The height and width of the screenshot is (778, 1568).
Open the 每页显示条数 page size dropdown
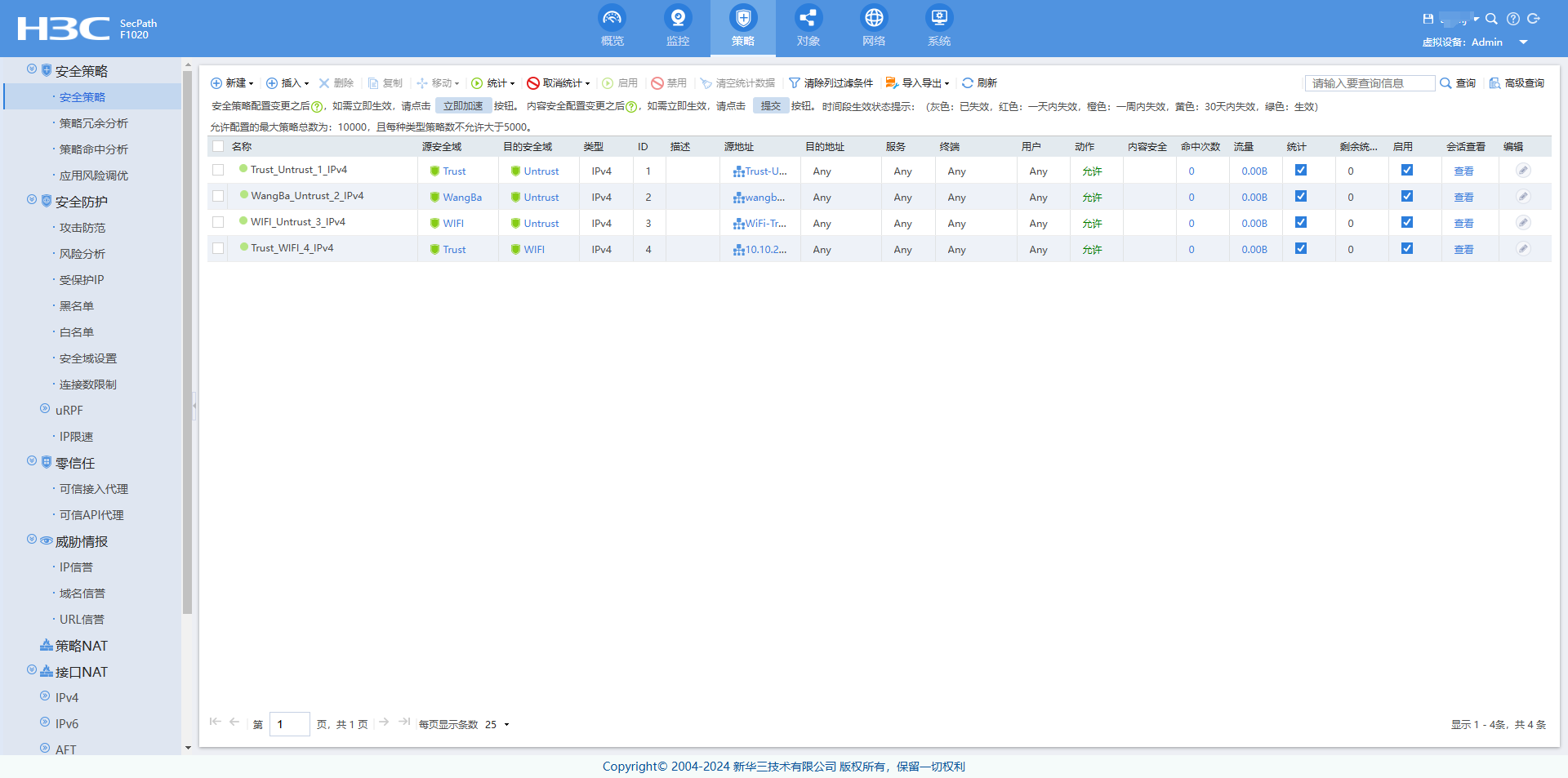tap(506, 725)
